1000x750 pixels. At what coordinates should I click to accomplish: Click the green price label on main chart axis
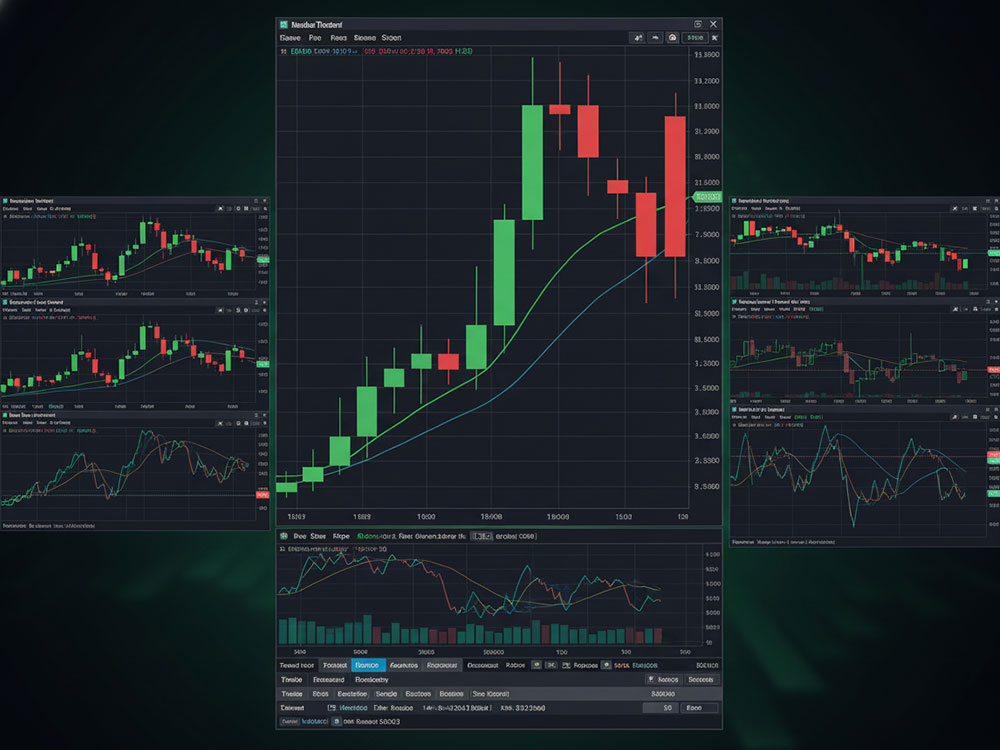click(x=706, y=197)
